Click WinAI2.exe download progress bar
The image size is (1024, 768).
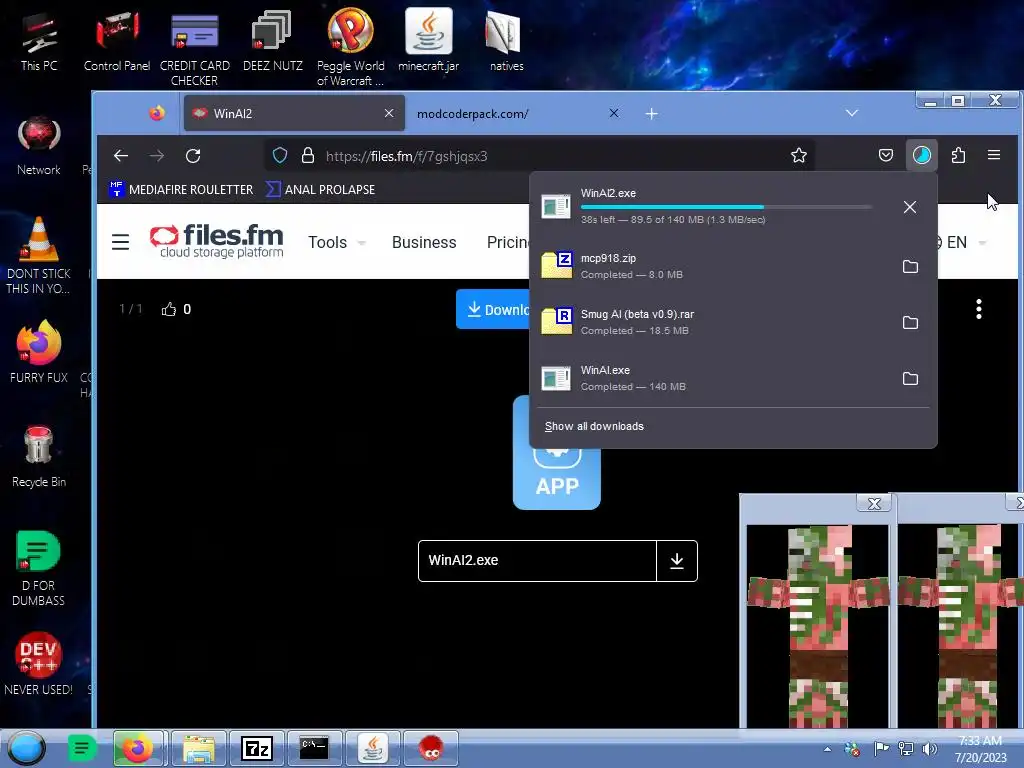726,207
